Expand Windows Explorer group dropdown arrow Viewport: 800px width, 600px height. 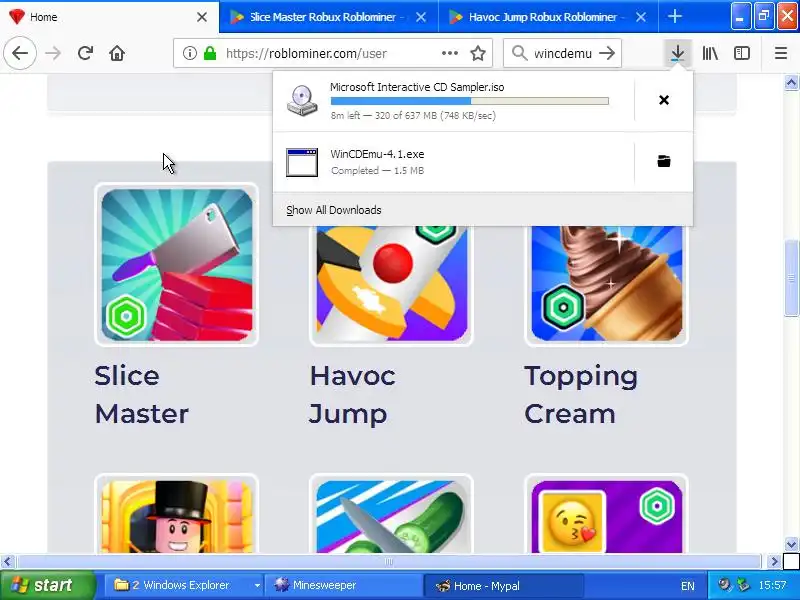257,586
